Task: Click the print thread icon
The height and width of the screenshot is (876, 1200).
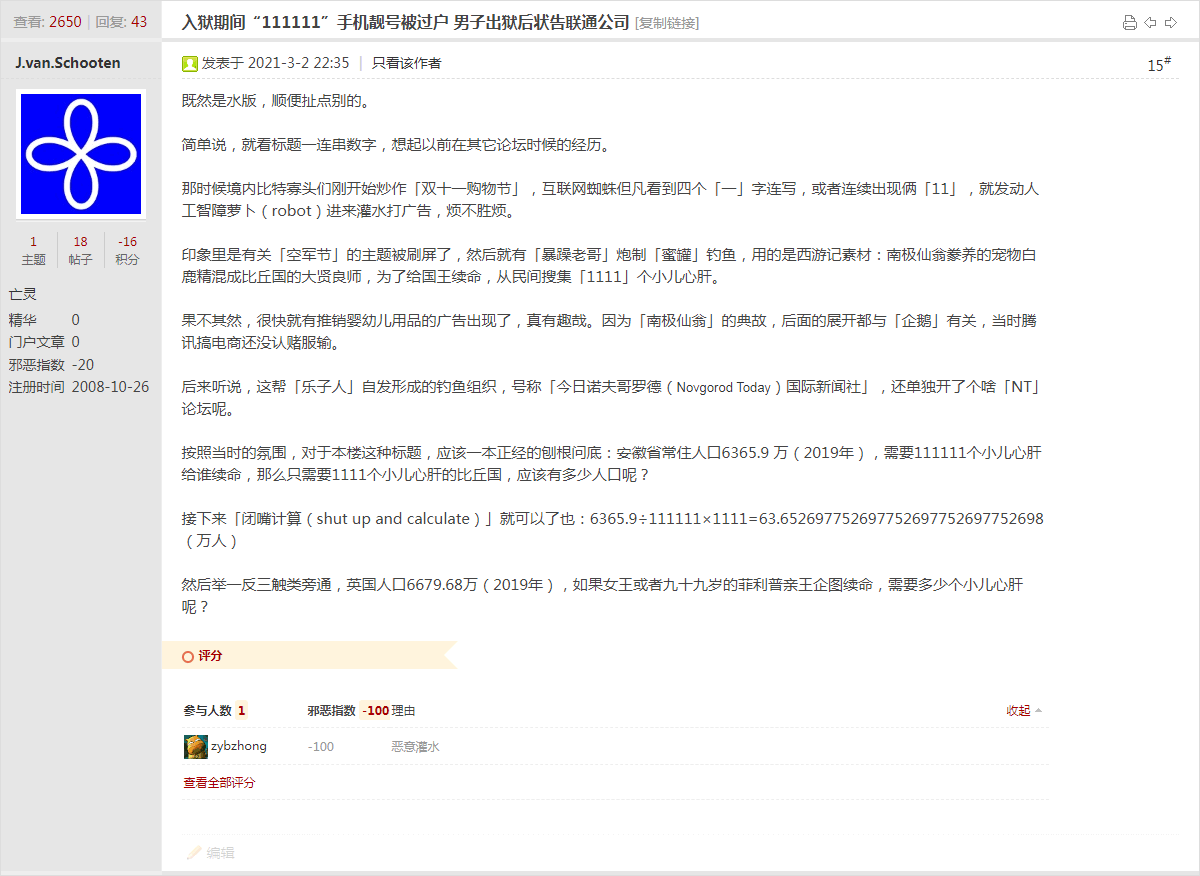Action: point(1130,23)
